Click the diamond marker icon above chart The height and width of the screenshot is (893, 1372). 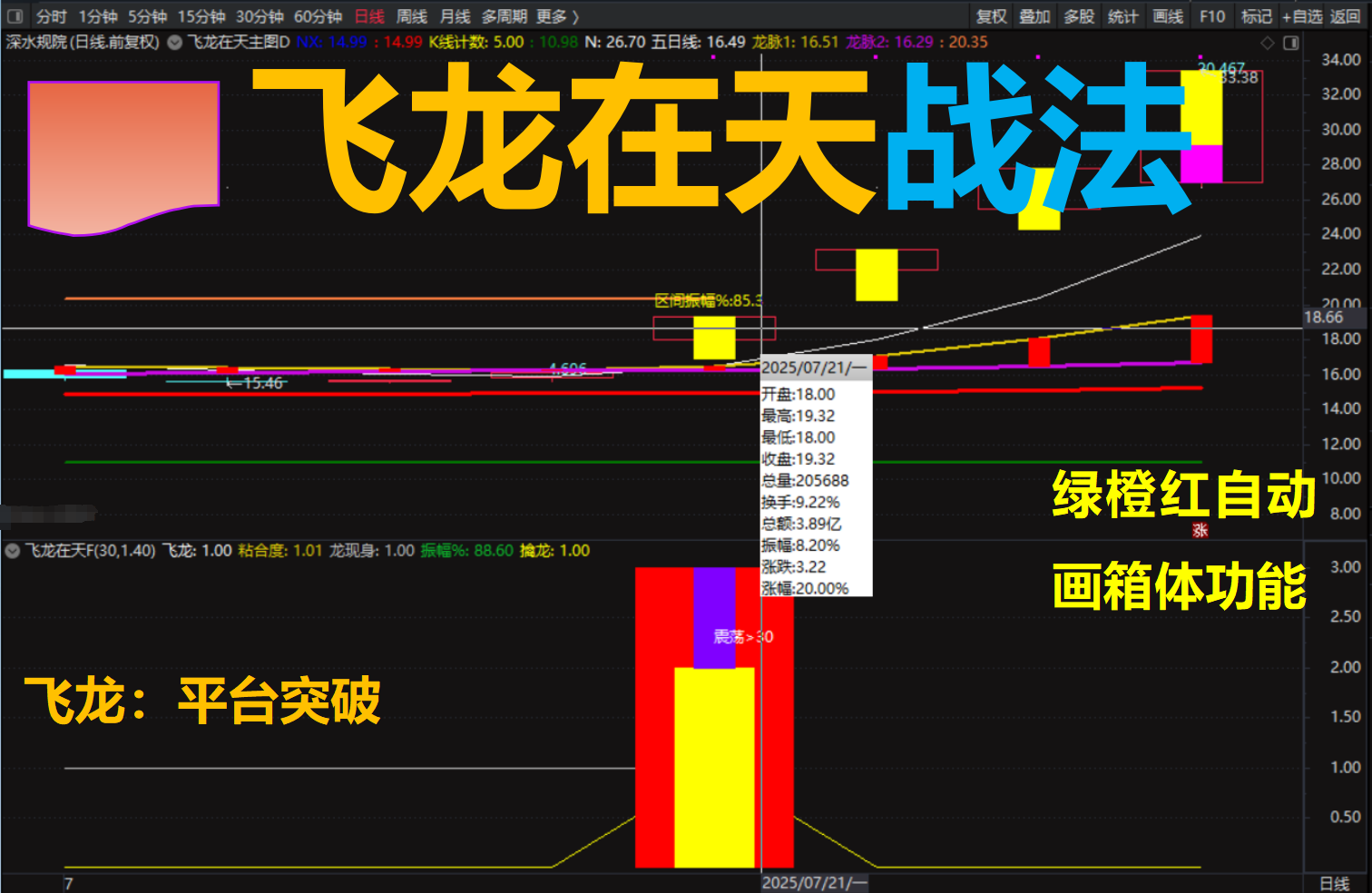(x=1268, y=43)
